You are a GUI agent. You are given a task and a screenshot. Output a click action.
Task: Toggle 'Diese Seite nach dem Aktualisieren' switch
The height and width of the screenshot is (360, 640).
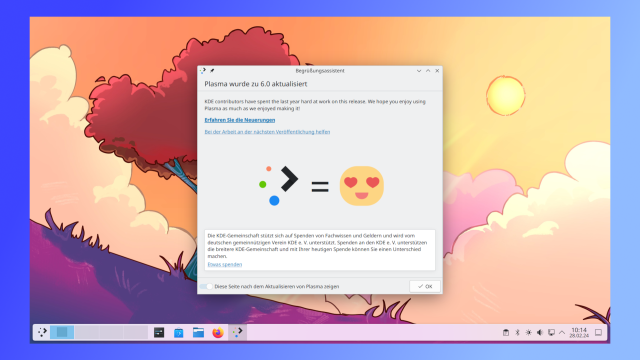pos(207,287)
